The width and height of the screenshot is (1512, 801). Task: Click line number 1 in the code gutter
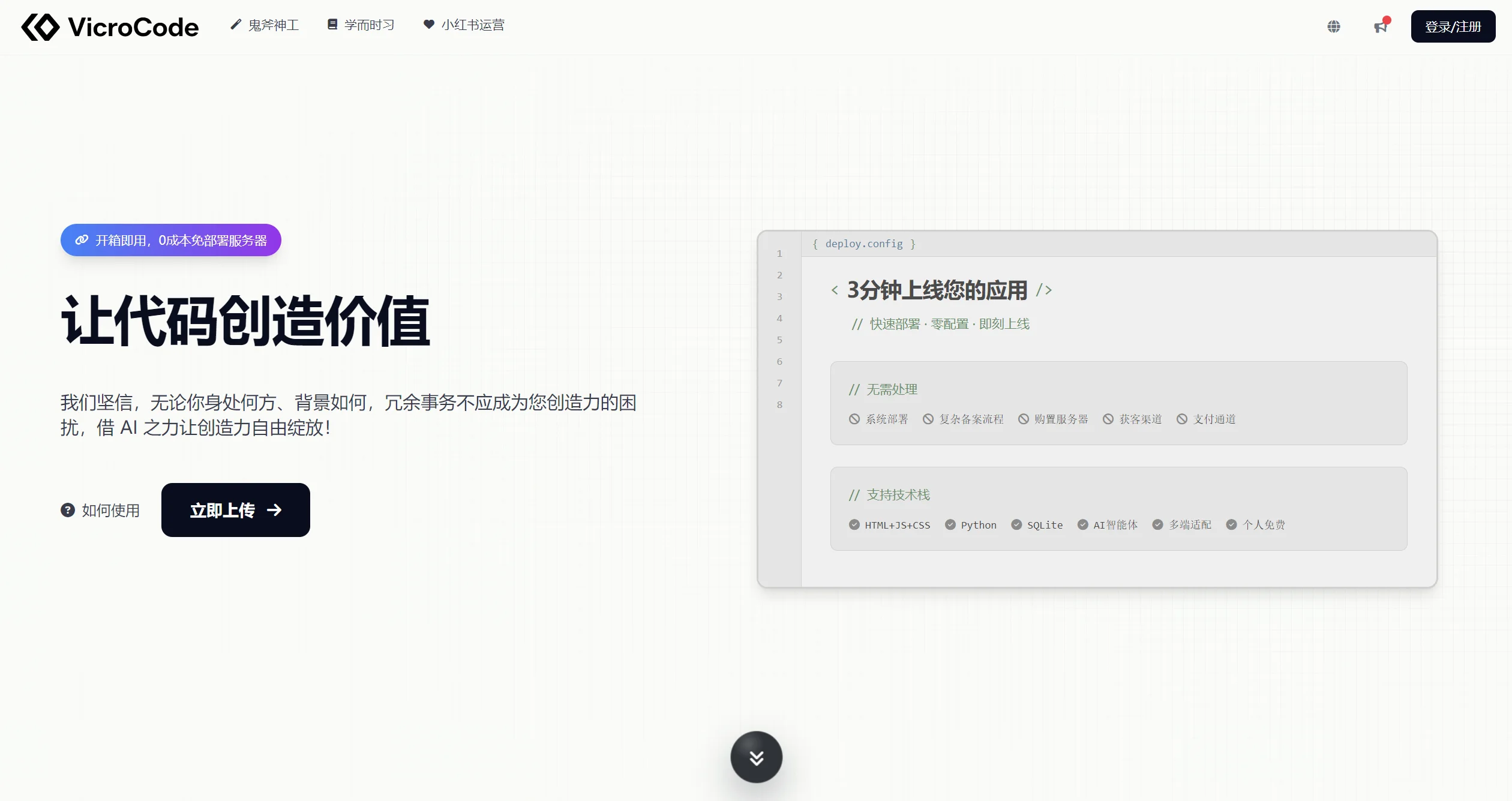tap(779, 254)
